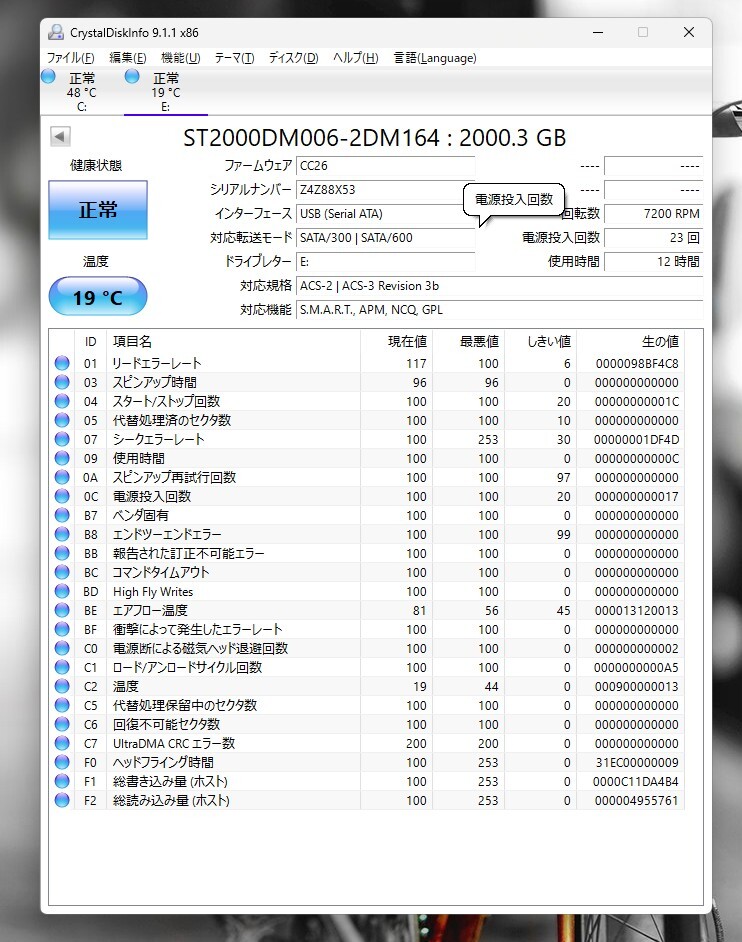This screenshot has width=742, height=942.
Task: Select the E: drive tab at 19 °C
Action: pyautogui.click(x=166, y=91)
